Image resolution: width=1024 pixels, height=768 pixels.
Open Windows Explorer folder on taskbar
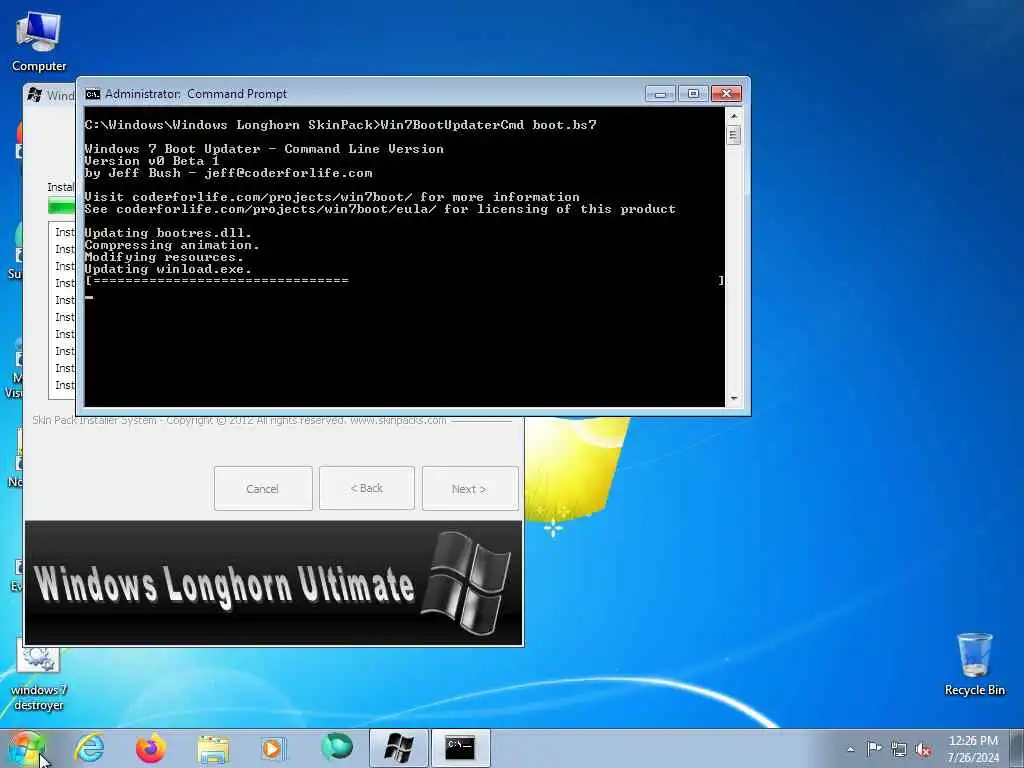tap(213, 749)
